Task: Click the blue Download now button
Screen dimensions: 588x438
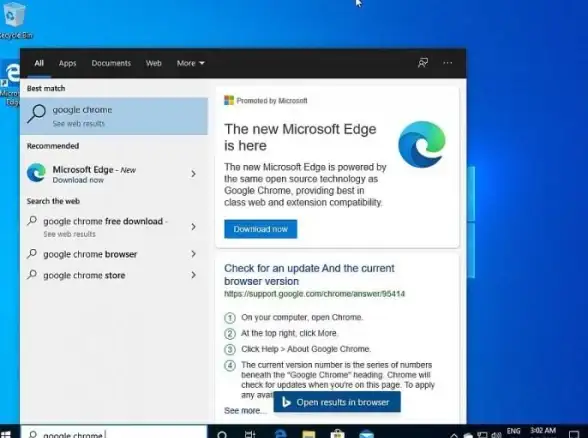Action: (x=261, y=229)
